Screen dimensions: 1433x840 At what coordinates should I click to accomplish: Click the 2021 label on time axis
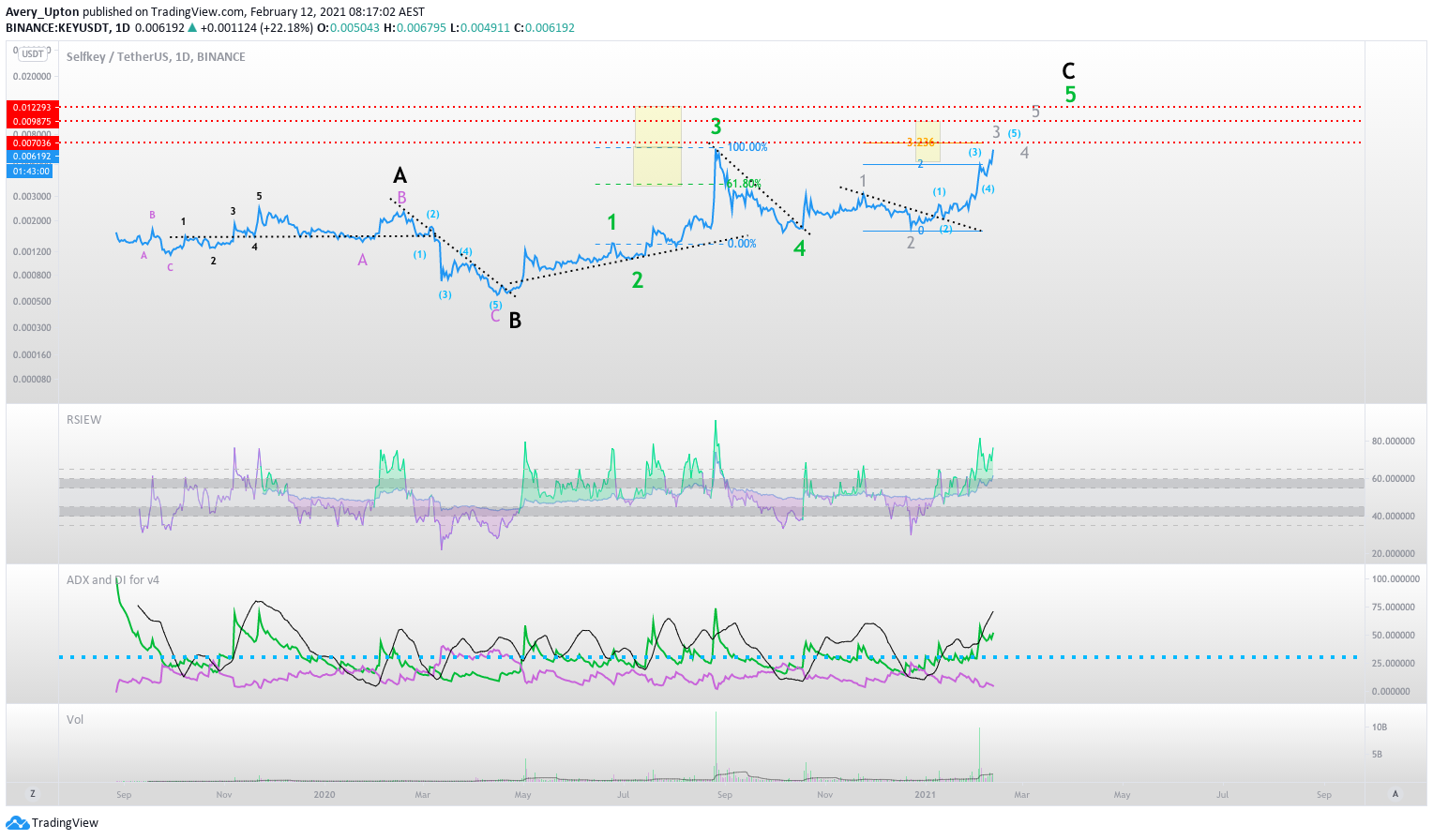925,795
